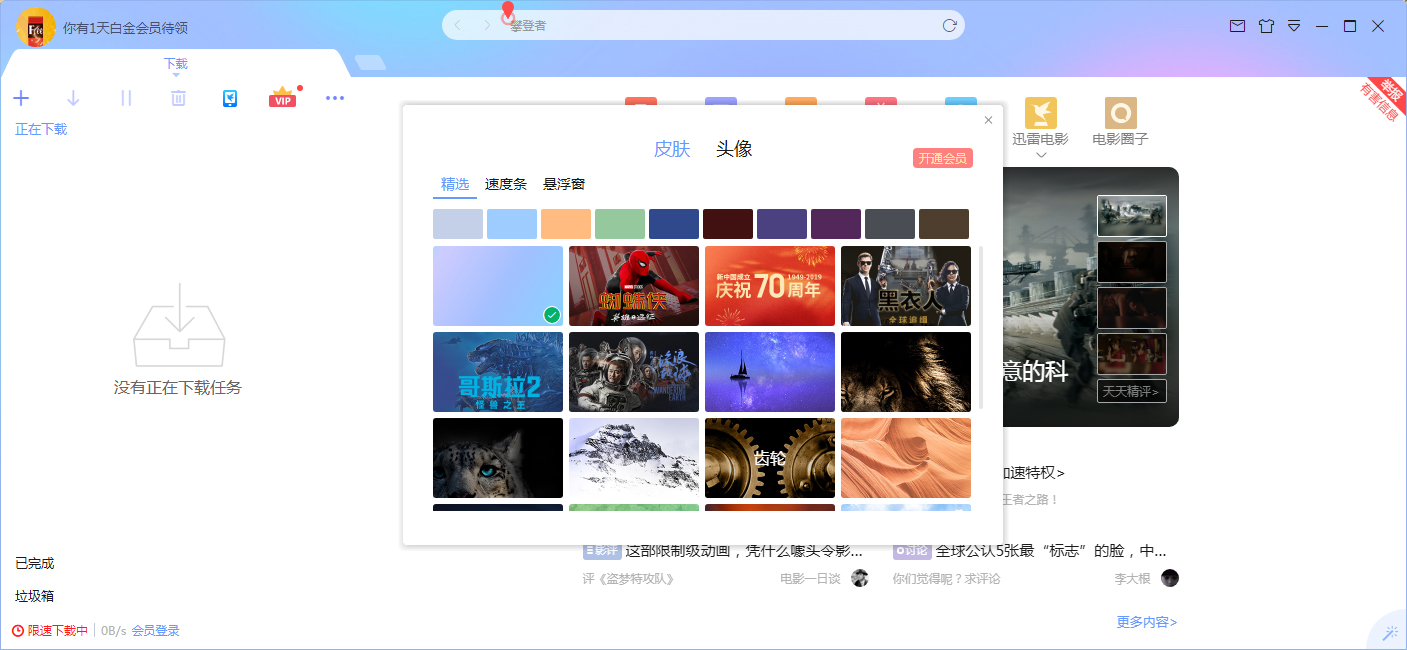Click the pause downloads icon
This screenshot has width=1407, height=650.
[125, 98]
